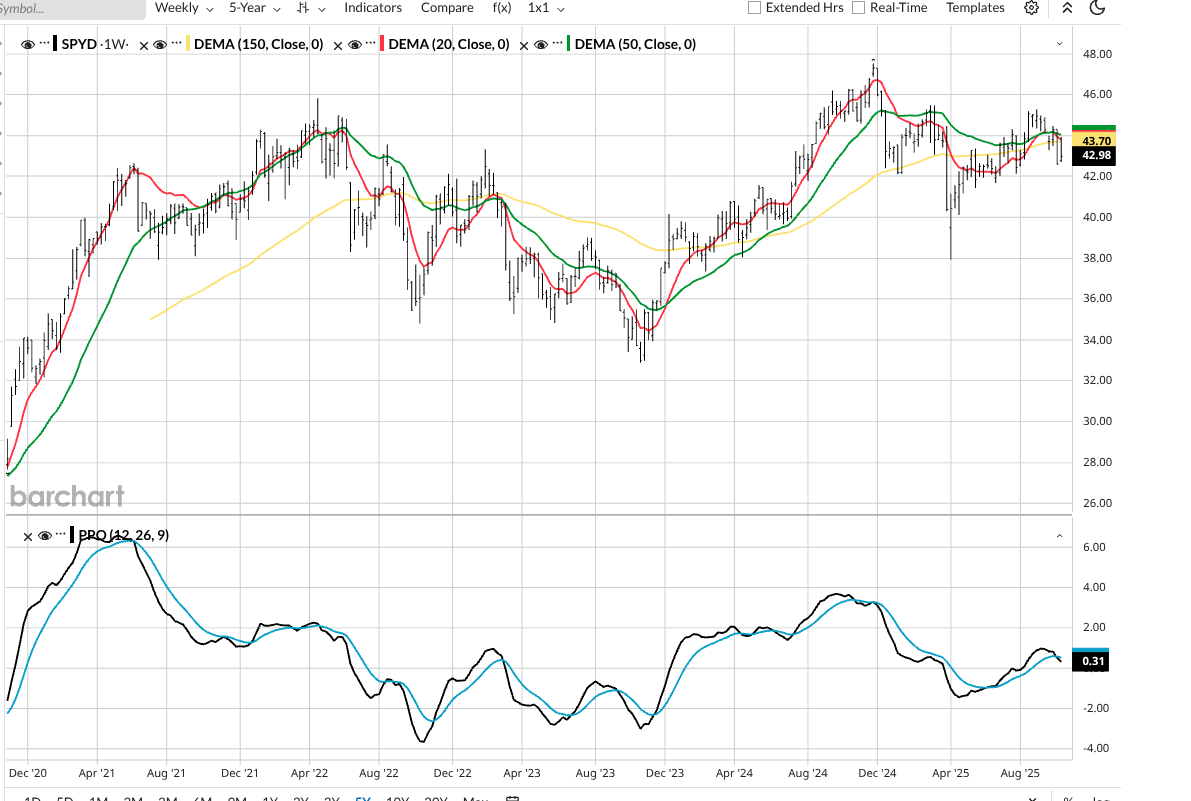Click the 0.31 PPO value marker

pos(1090,661)
